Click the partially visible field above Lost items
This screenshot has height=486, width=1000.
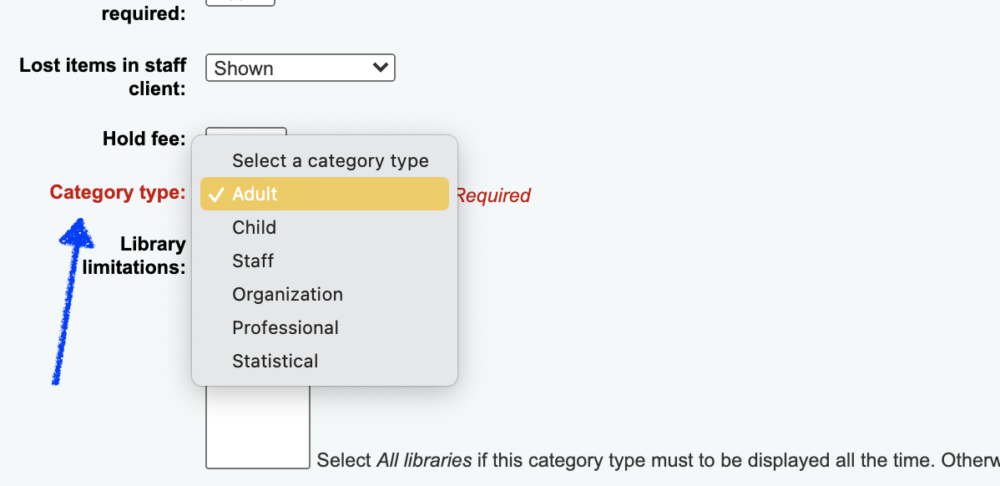[240, 3]
